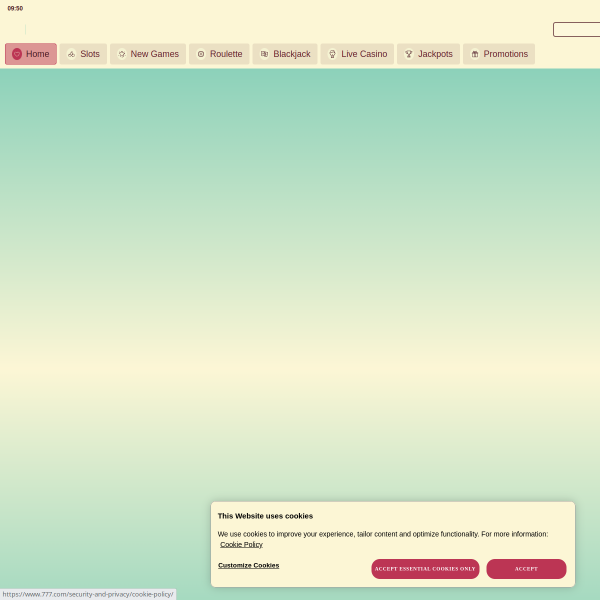The width and height of the screenshot is (600, 600).
Task: Open the Cookie Policy link
Action: pos(241,544)
